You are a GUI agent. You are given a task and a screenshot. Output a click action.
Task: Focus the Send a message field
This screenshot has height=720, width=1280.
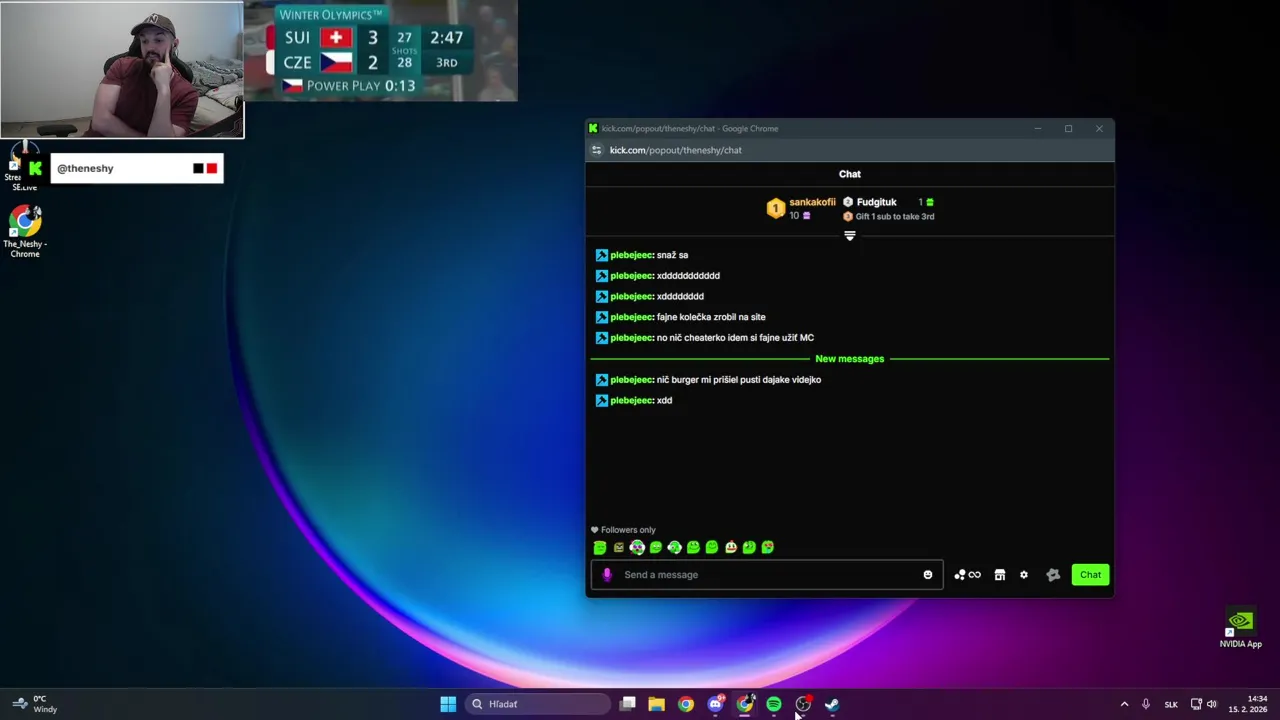[766, 575]
